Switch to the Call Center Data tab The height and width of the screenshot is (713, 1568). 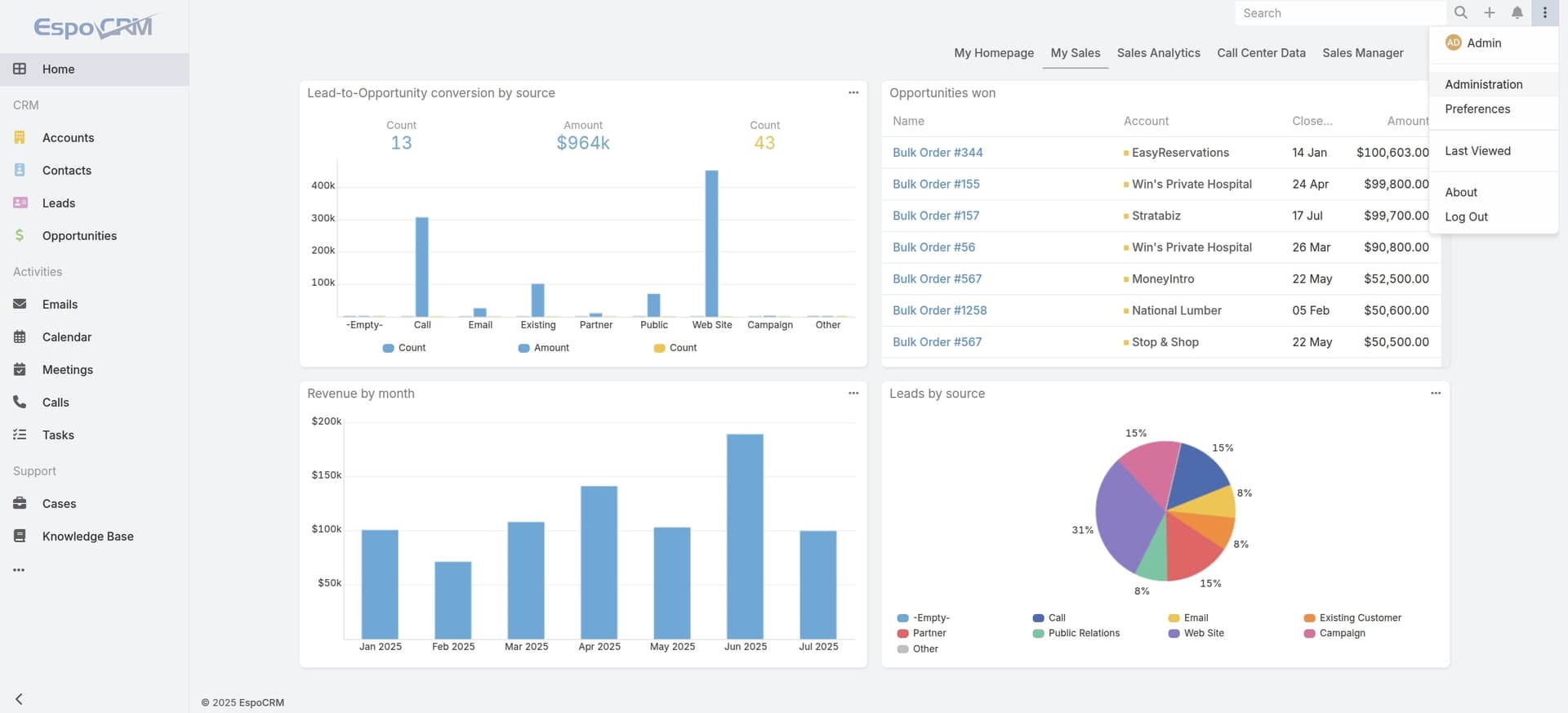1262,53
